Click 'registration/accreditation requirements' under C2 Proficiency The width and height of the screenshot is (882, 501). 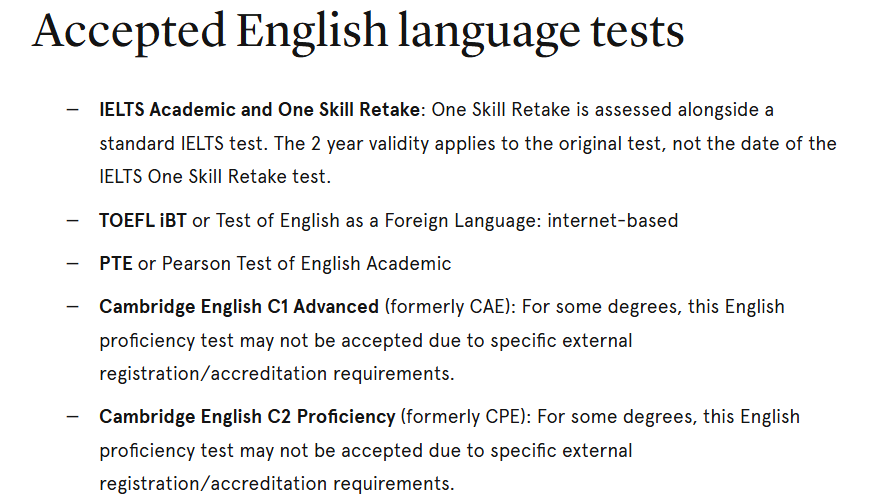(276, 484)
